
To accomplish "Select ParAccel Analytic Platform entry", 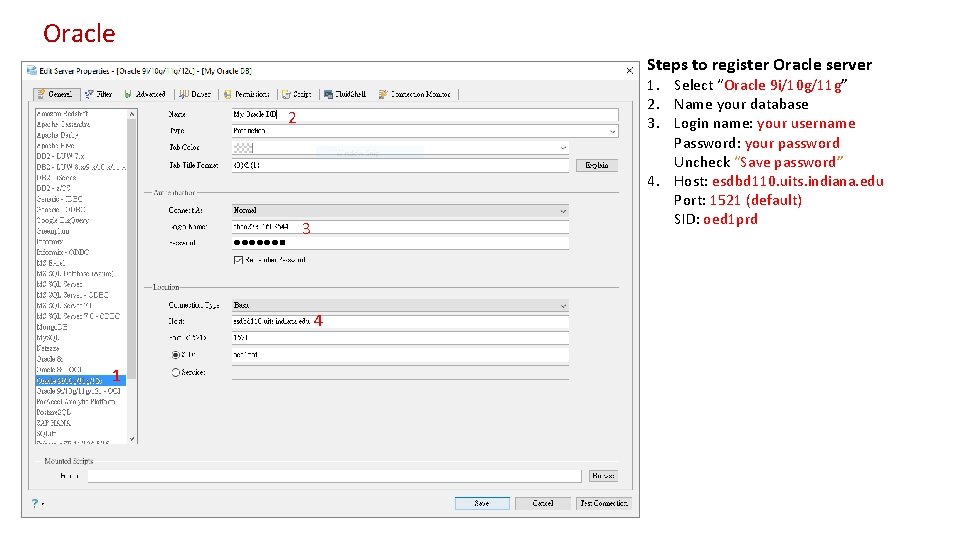I will click(x=76, y=402).
